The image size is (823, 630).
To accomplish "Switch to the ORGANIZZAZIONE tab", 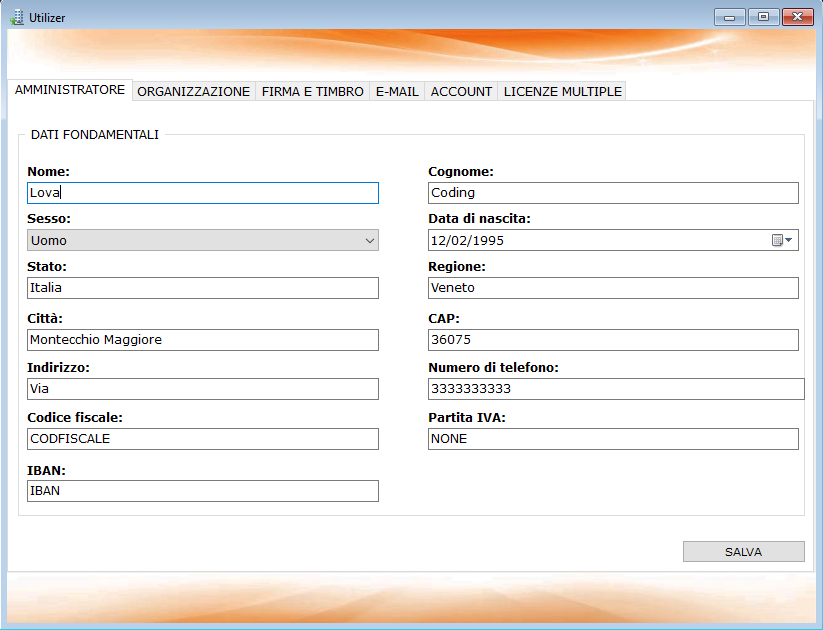I will [x=195, y=90].
